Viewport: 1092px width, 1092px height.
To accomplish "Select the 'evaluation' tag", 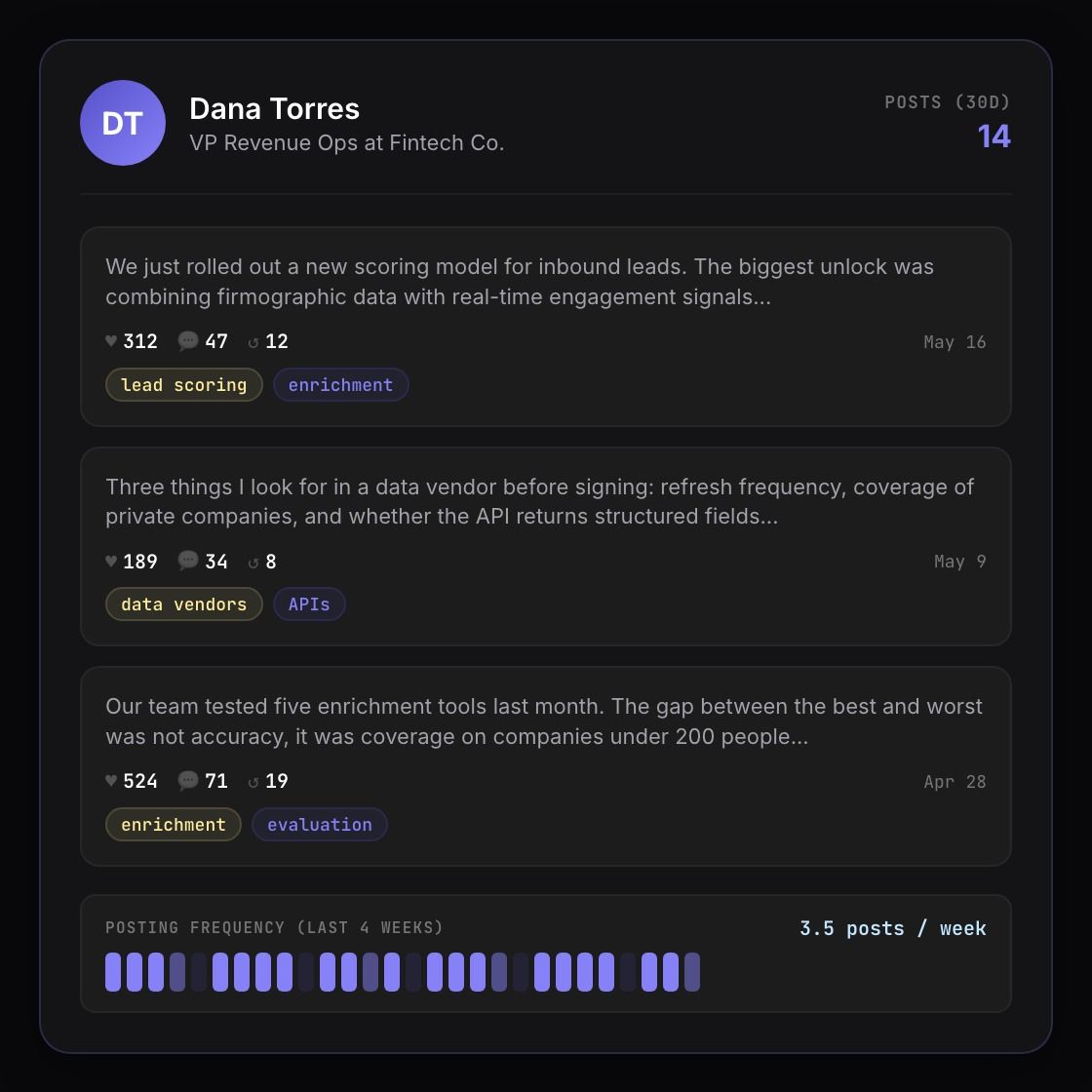I will [320, 825].
